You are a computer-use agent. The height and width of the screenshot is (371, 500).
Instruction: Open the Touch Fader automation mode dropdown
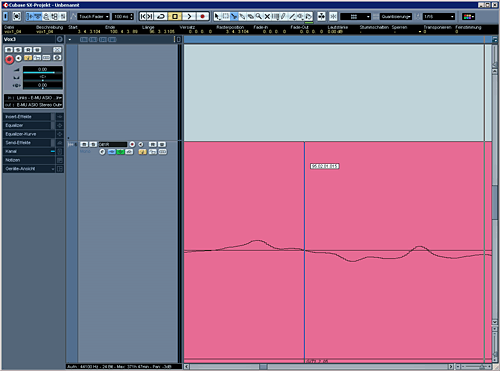click(94, 16)
